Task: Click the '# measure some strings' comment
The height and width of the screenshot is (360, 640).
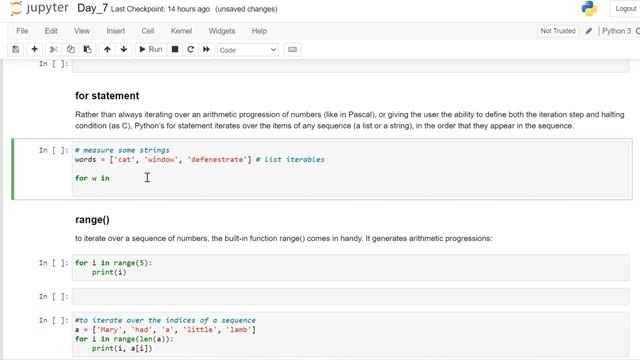Action: point(122,150)
